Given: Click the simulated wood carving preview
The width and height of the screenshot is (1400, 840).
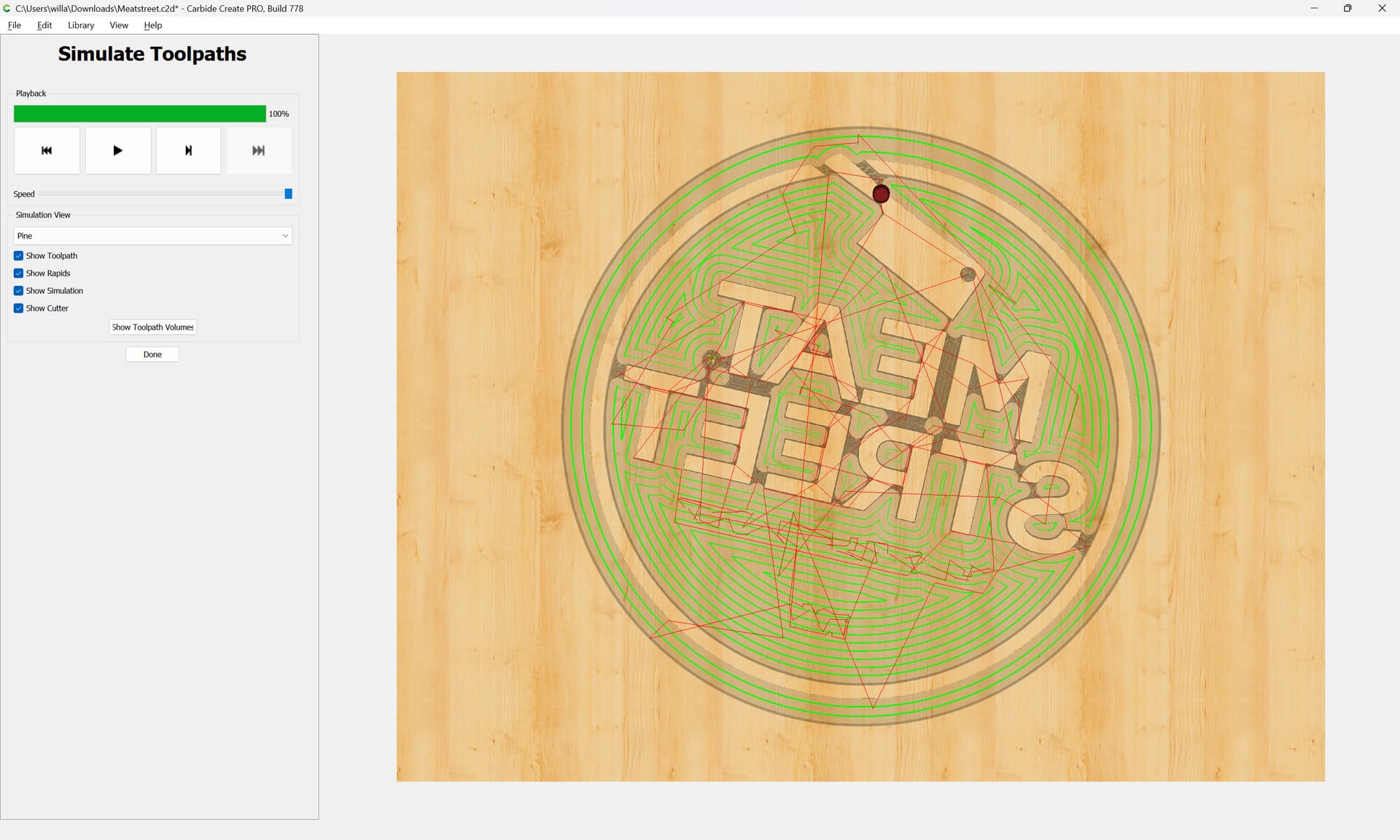Looking at the screenshot, I should point(860,427).
